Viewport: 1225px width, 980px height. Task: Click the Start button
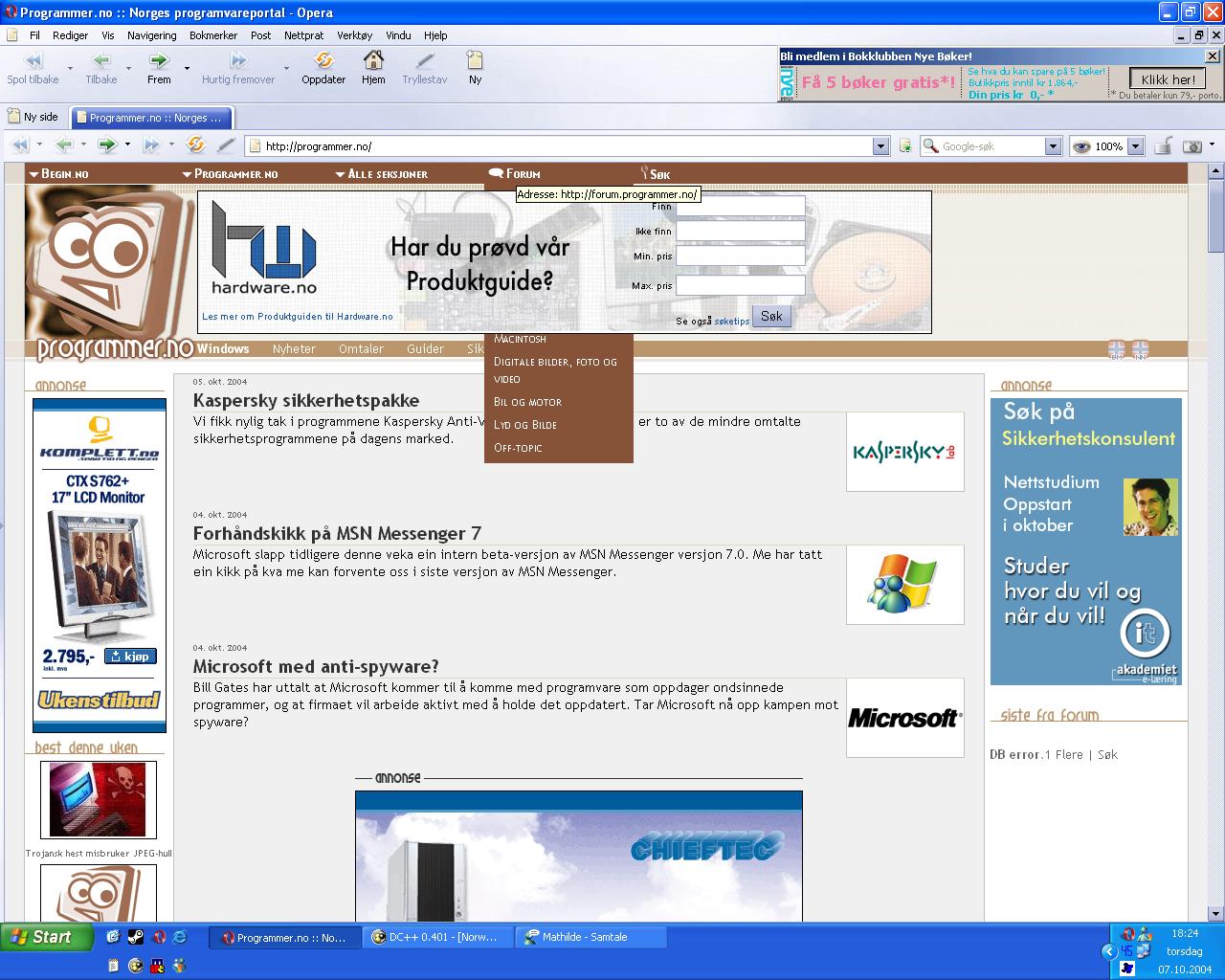pos(46,937)
